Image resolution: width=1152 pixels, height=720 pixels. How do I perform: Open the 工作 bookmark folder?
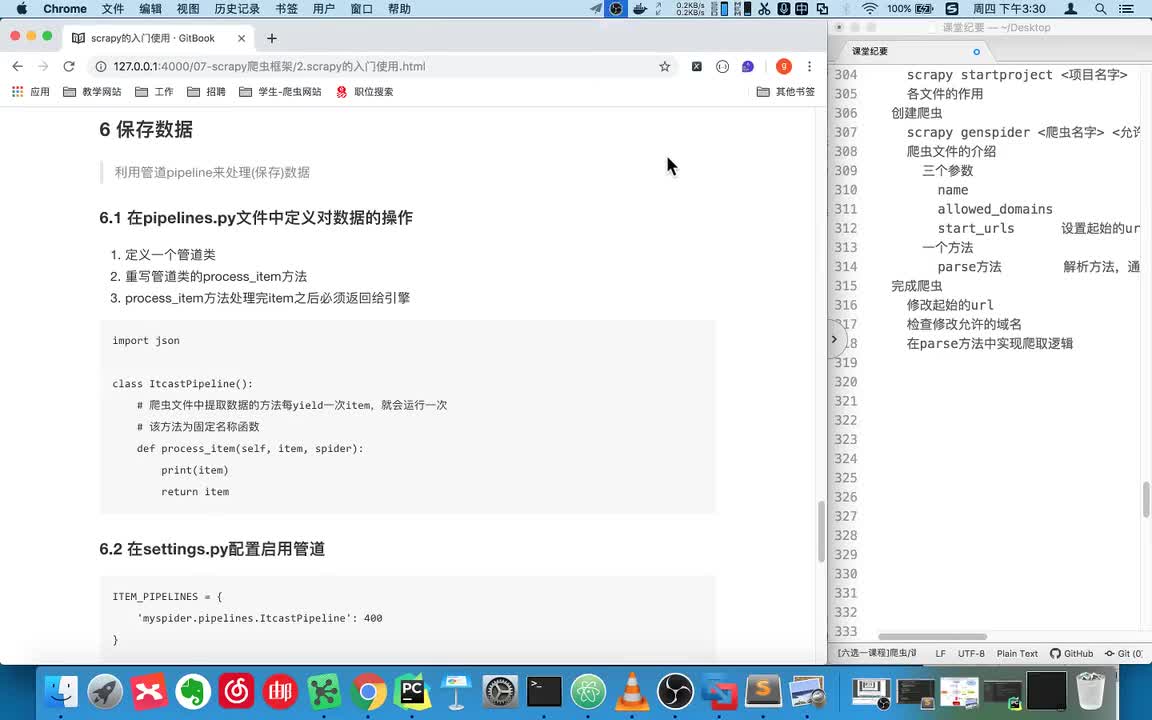[154, 92]
